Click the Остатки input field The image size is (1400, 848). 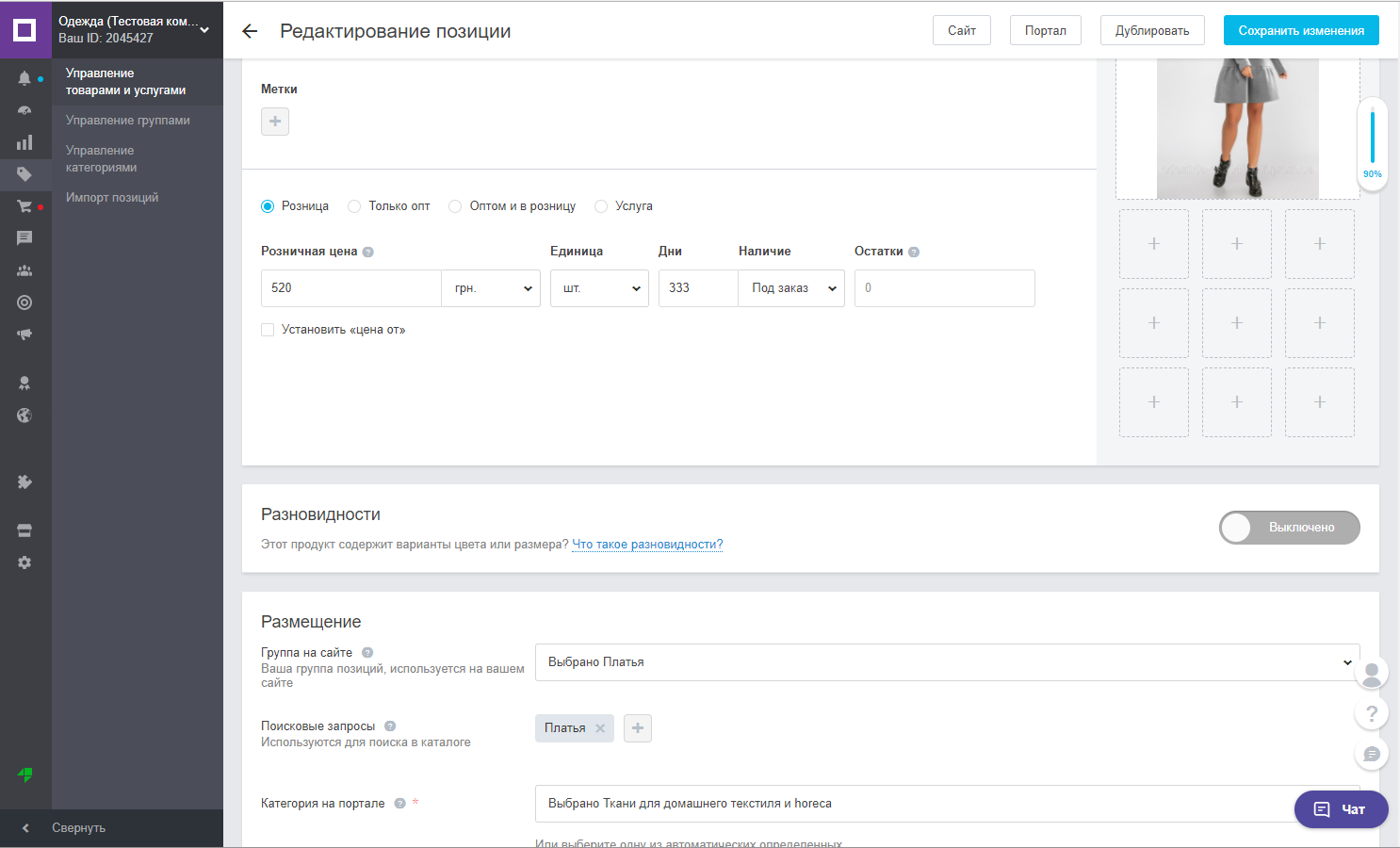click(944, 288)
